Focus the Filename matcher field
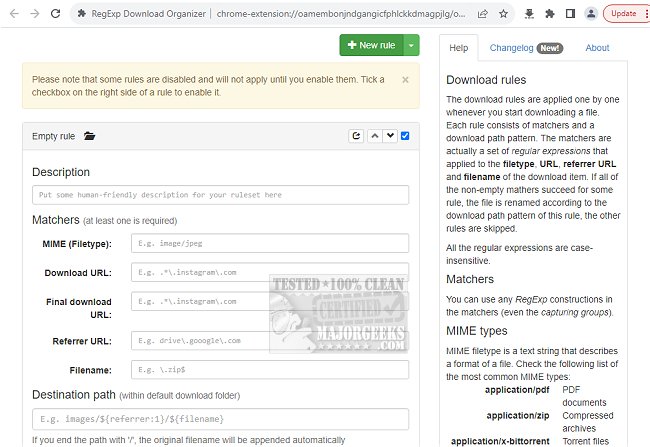Image resolution: width=650 pixels, height=447 pixels. 270,370
